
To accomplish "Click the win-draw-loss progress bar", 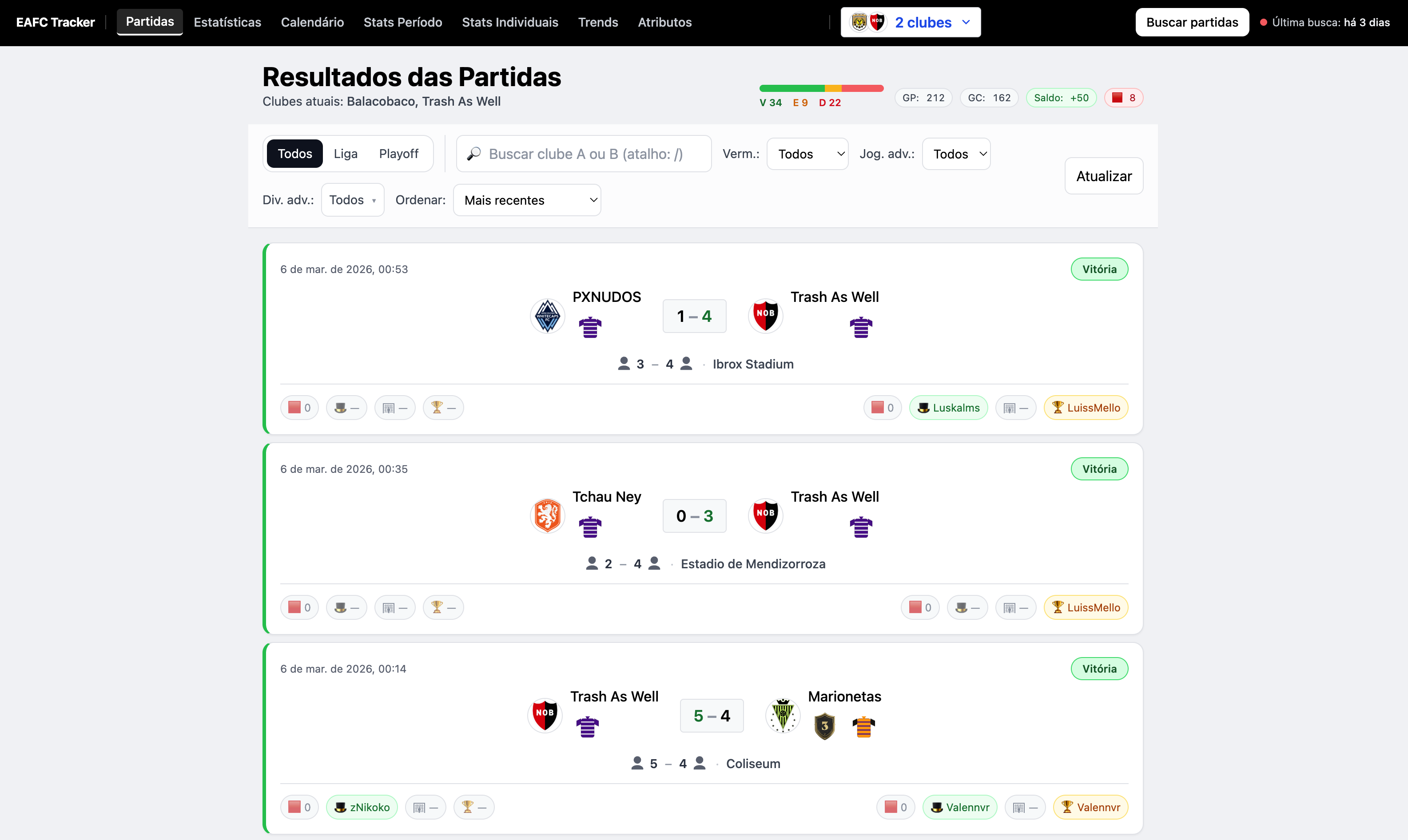I will point(821,88).
